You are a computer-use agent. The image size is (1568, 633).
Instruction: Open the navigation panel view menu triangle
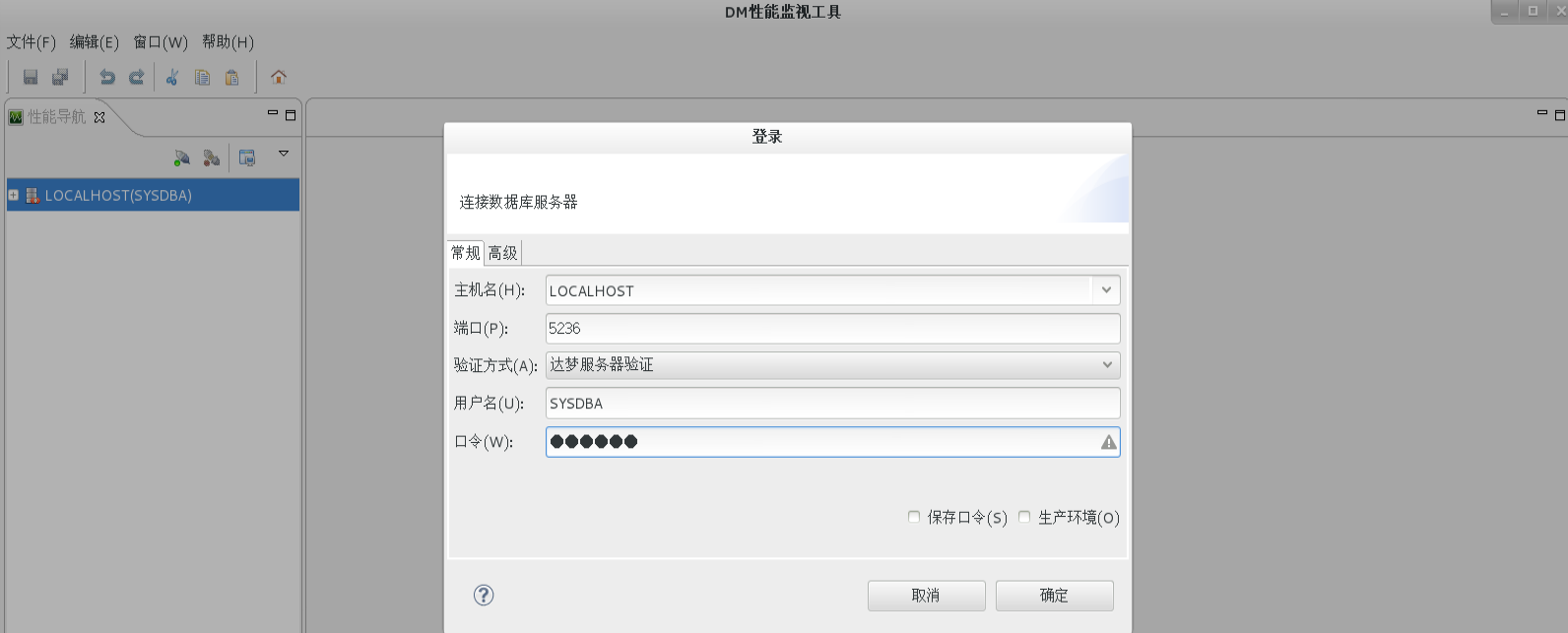tap(284, 154)
